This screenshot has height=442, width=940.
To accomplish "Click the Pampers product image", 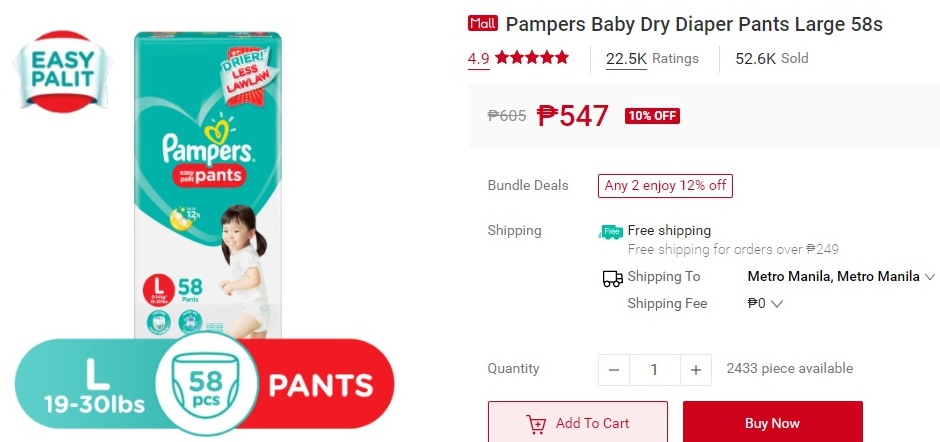I will (207, 186).
